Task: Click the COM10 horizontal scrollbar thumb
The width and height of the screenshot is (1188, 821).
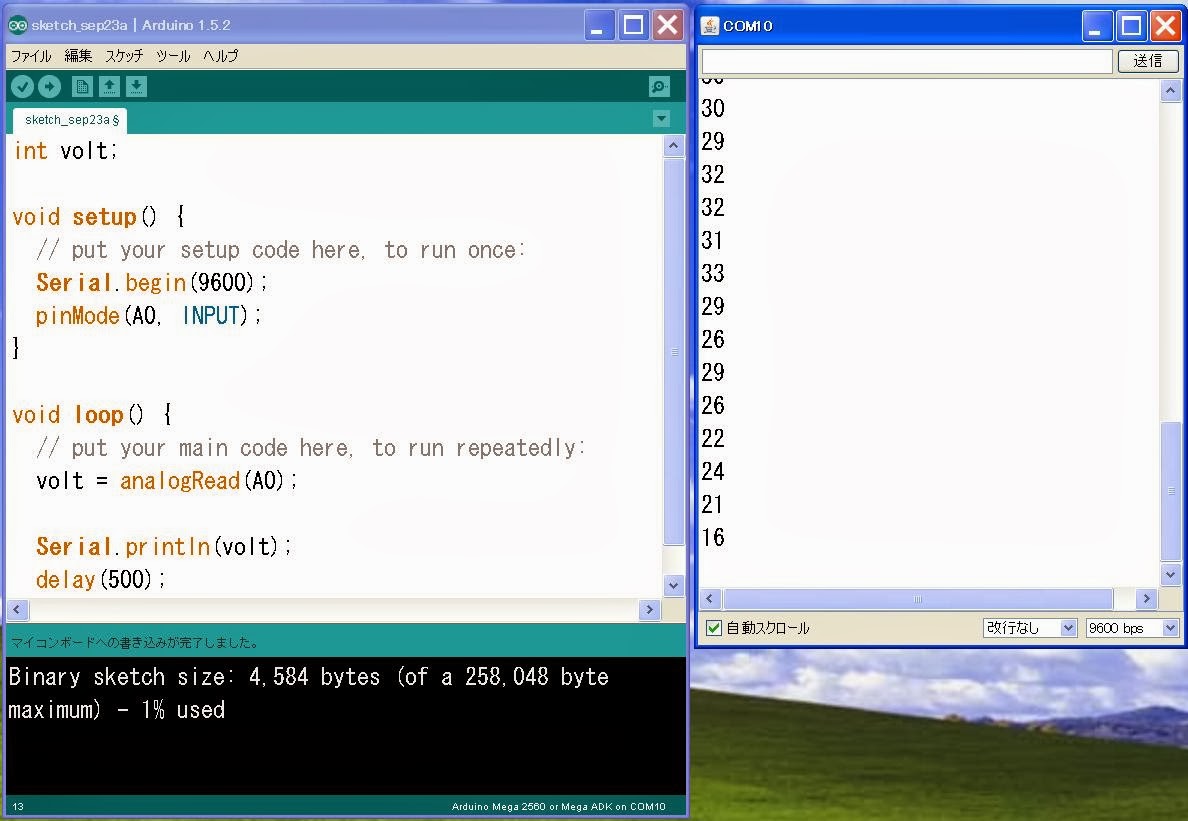Action: [918, 599]
